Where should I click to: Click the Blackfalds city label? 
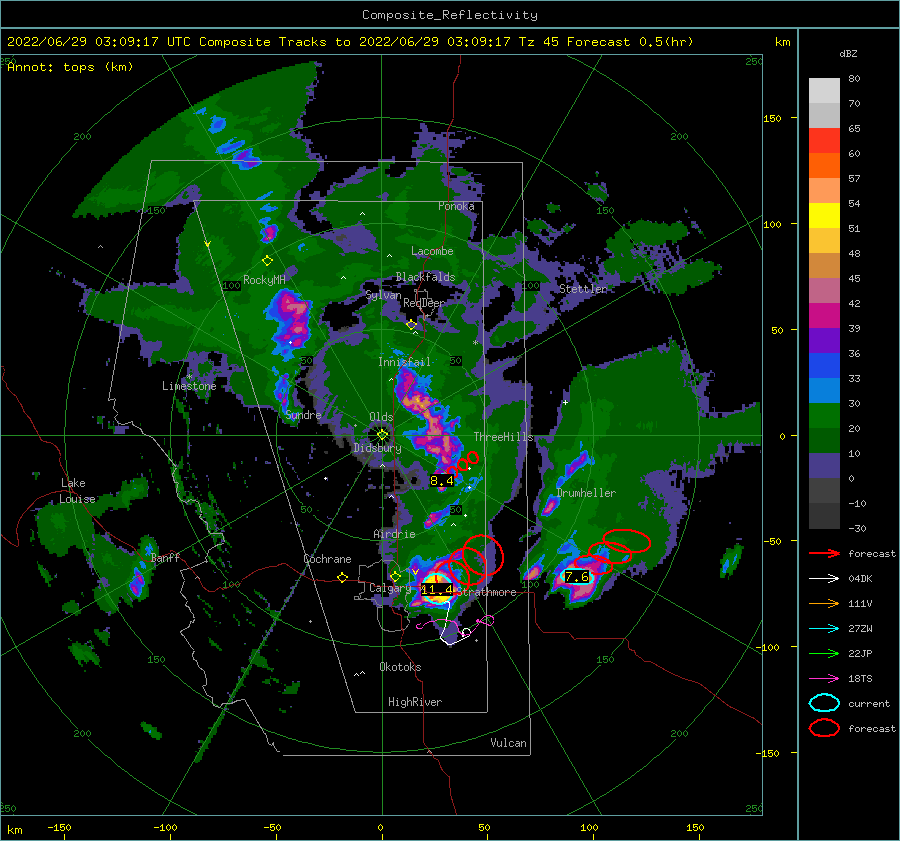(425, 277)
